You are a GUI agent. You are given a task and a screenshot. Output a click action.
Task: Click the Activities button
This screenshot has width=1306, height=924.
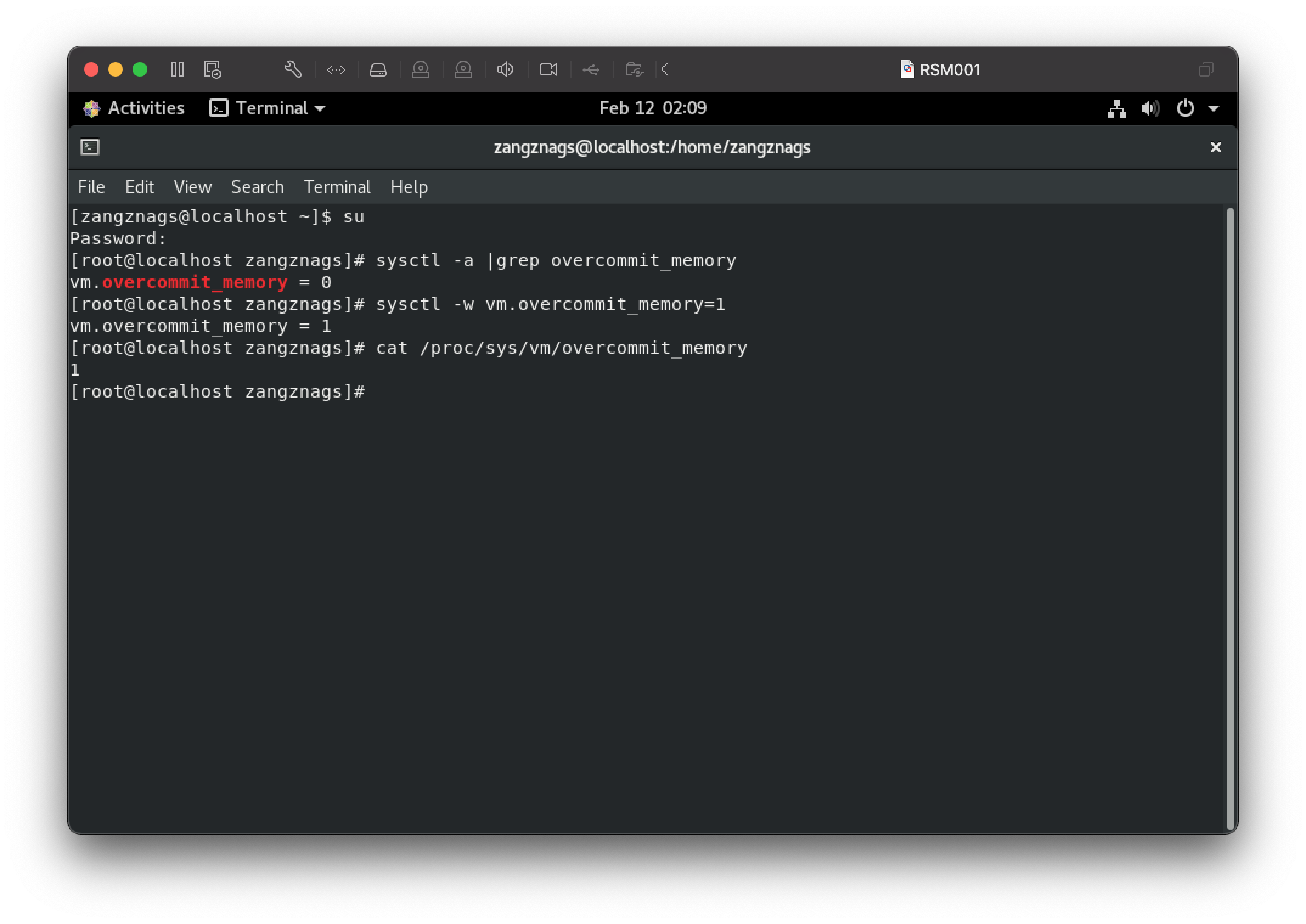pos(134,108)
